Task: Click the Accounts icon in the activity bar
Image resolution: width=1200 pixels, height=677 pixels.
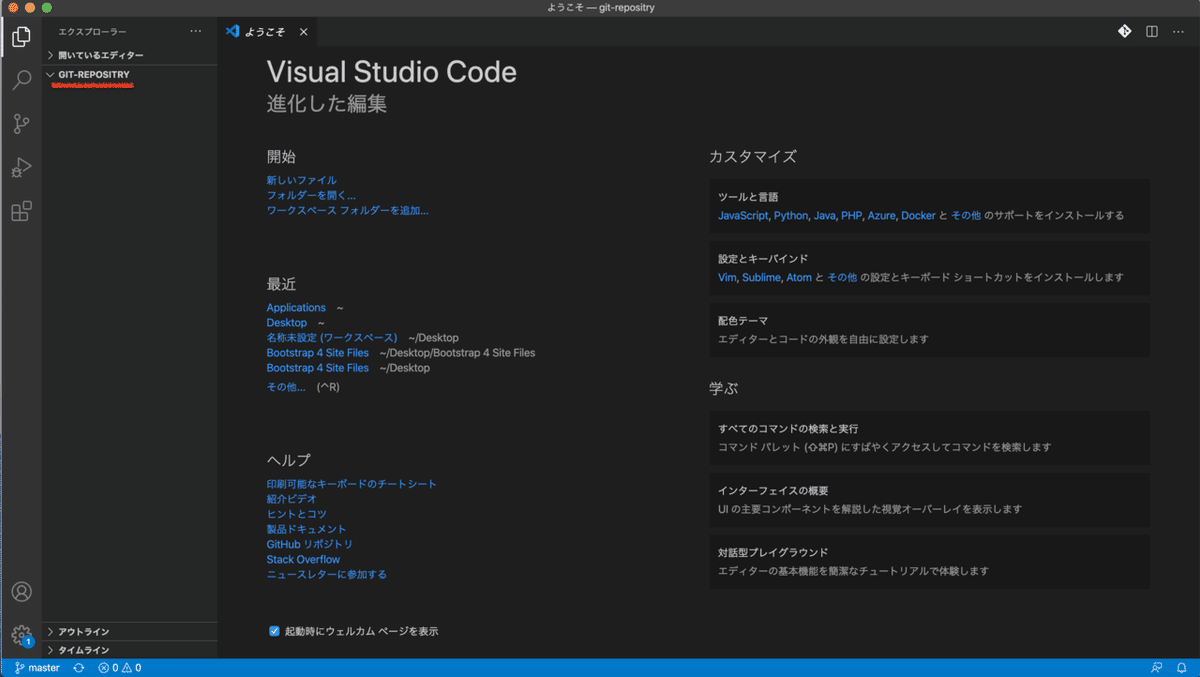Action: [x=21, y=592]
